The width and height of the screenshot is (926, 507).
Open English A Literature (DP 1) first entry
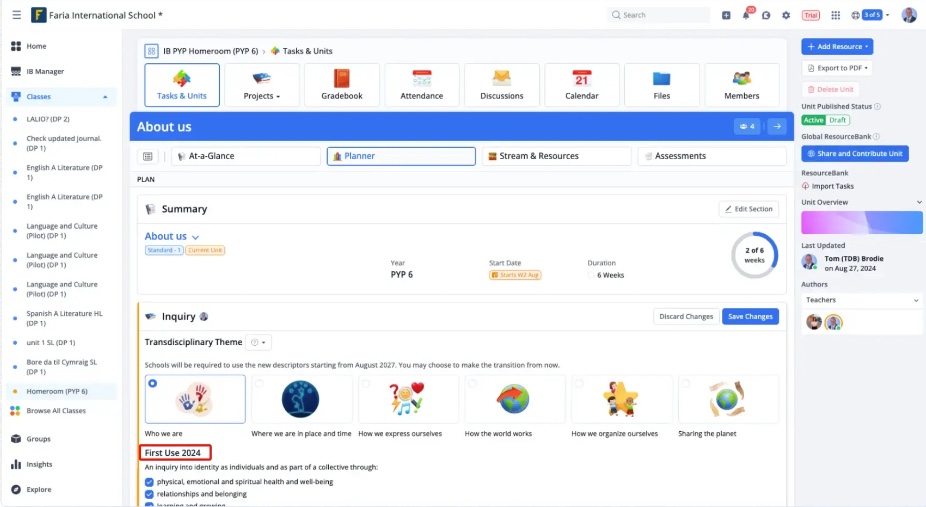64,172
